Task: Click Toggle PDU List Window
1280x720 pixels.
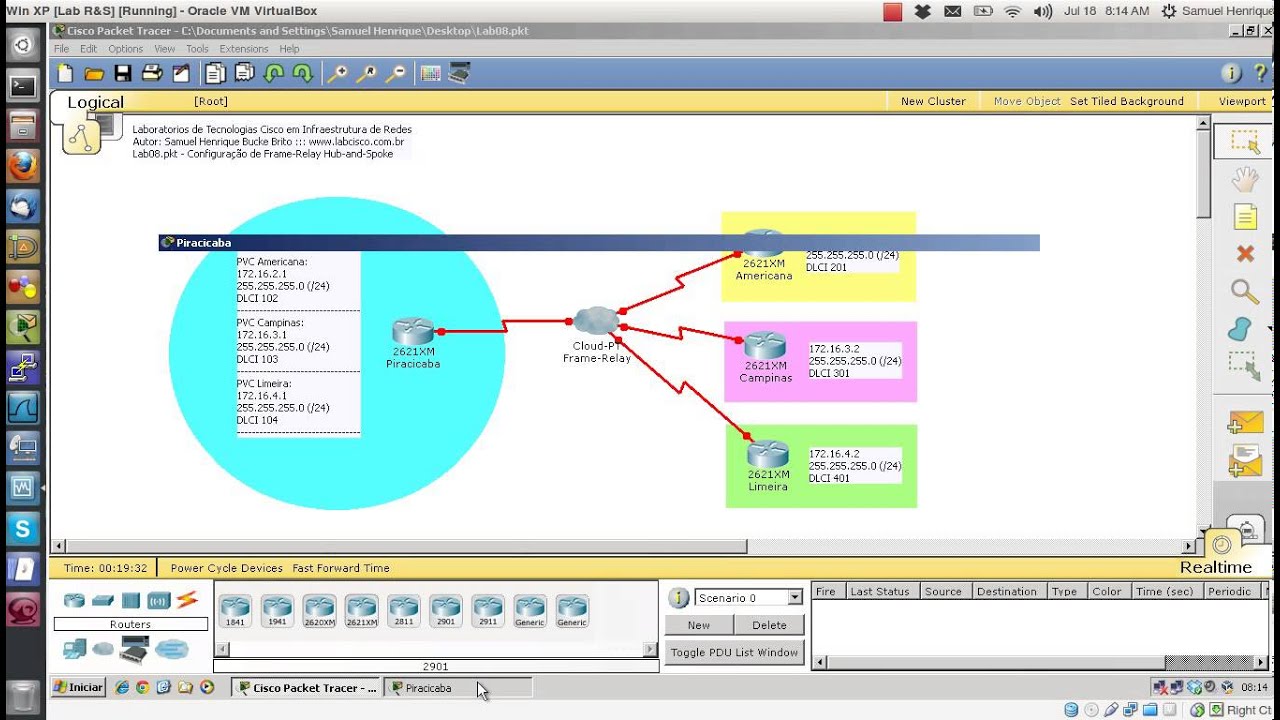Action: click(x=734, y=652)
